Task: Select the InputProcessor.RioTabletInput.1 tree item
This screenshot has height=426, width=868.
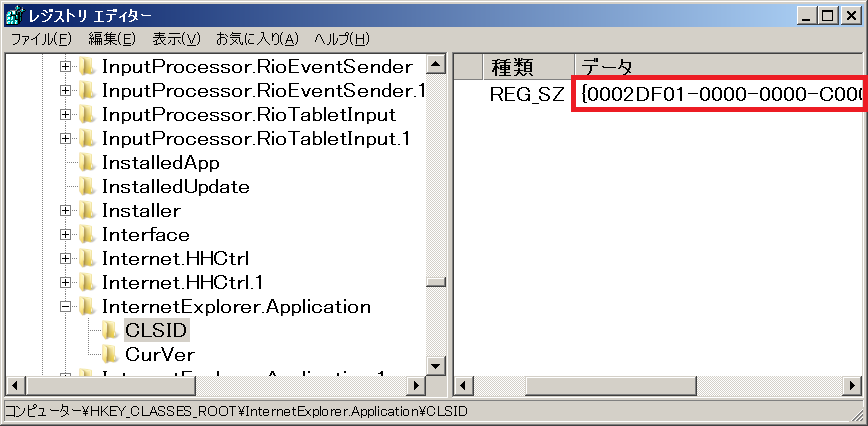Action: [x=256, y=139]
